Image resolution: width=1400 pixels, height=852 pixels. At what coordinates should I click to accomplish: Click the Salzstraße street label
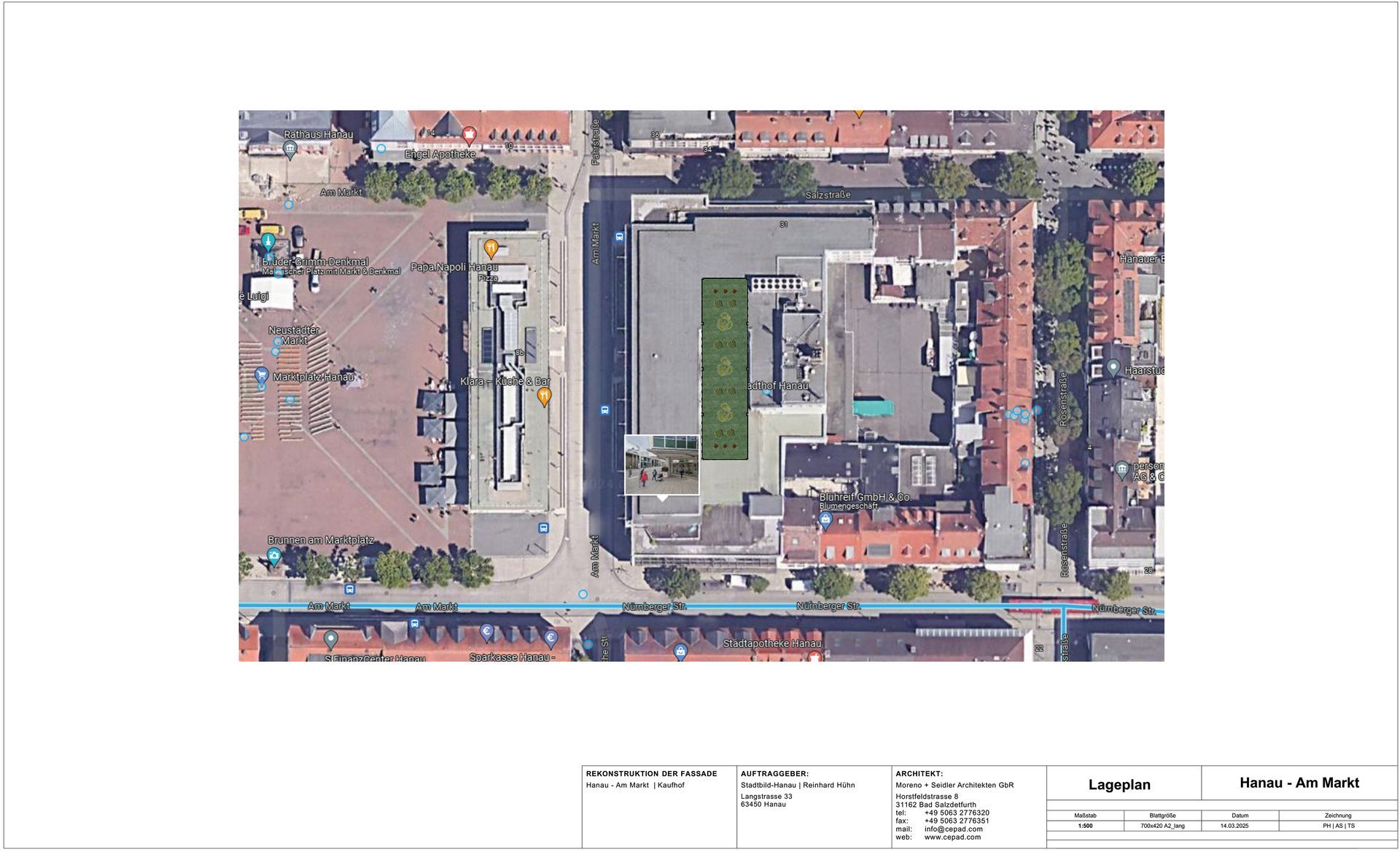828,195
